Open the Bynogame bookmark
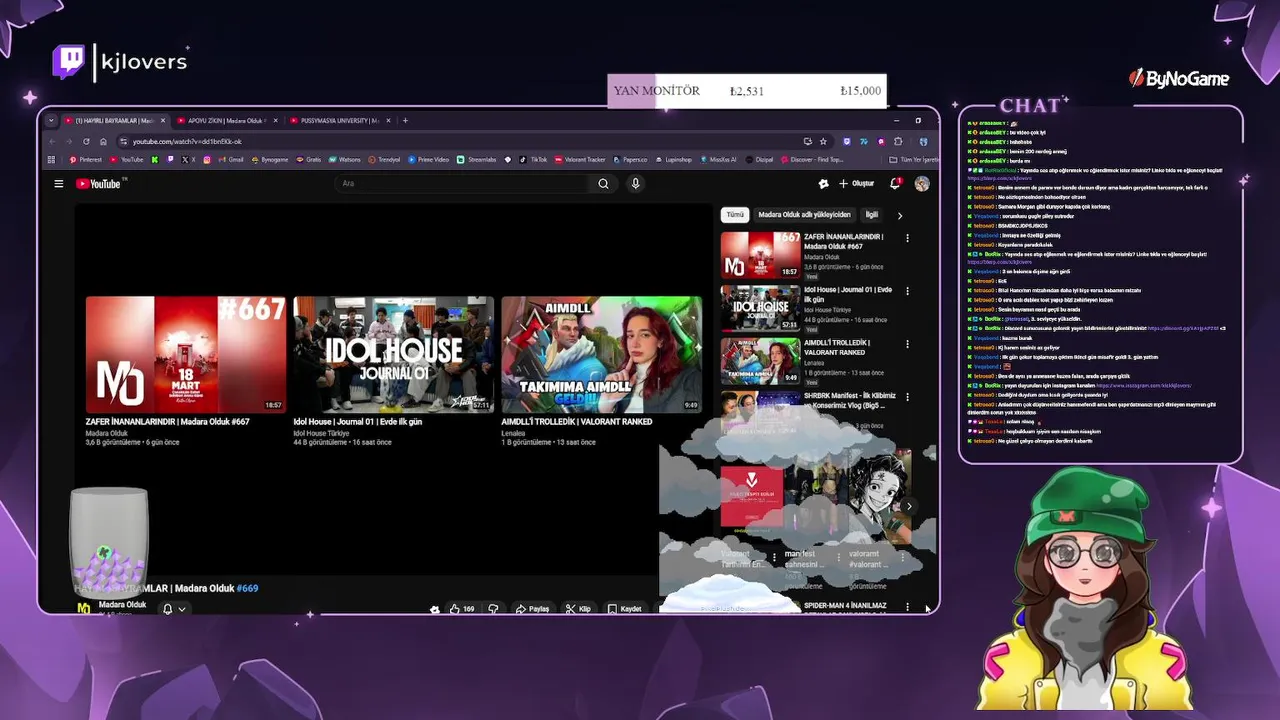The width and height of the screenshot is (1280, 720). tap(270, 159)
